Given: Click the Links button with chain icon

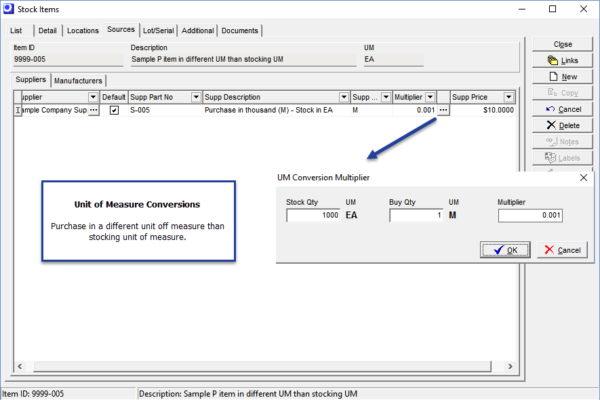Looking at the screenshot, I should (x=562, y=60).
